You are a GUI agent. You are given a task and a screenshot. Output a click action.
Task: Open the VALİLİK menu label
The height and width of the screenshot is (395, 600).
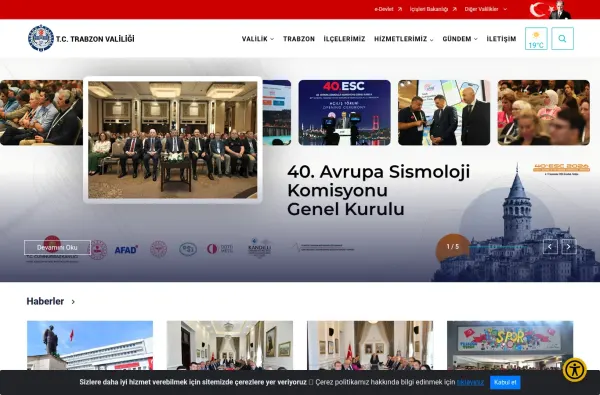[255, 39]
